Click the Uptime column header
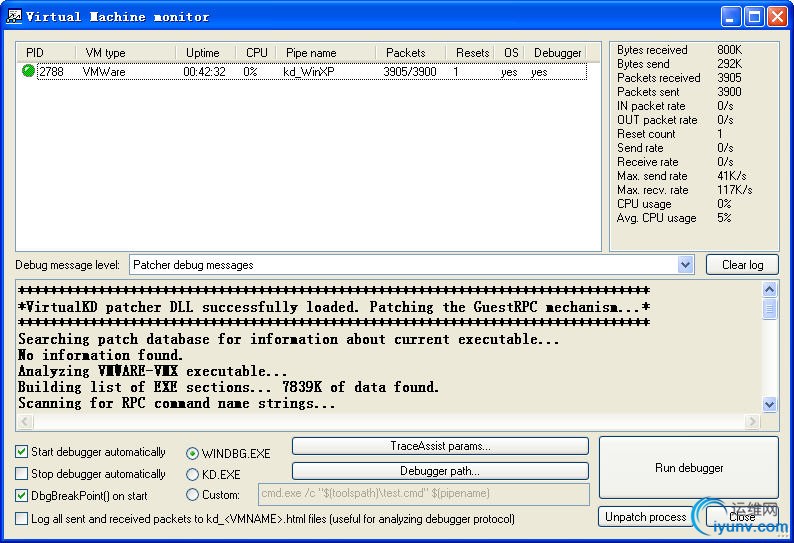This screenshot has width=794, height=543. pos(207,53)
